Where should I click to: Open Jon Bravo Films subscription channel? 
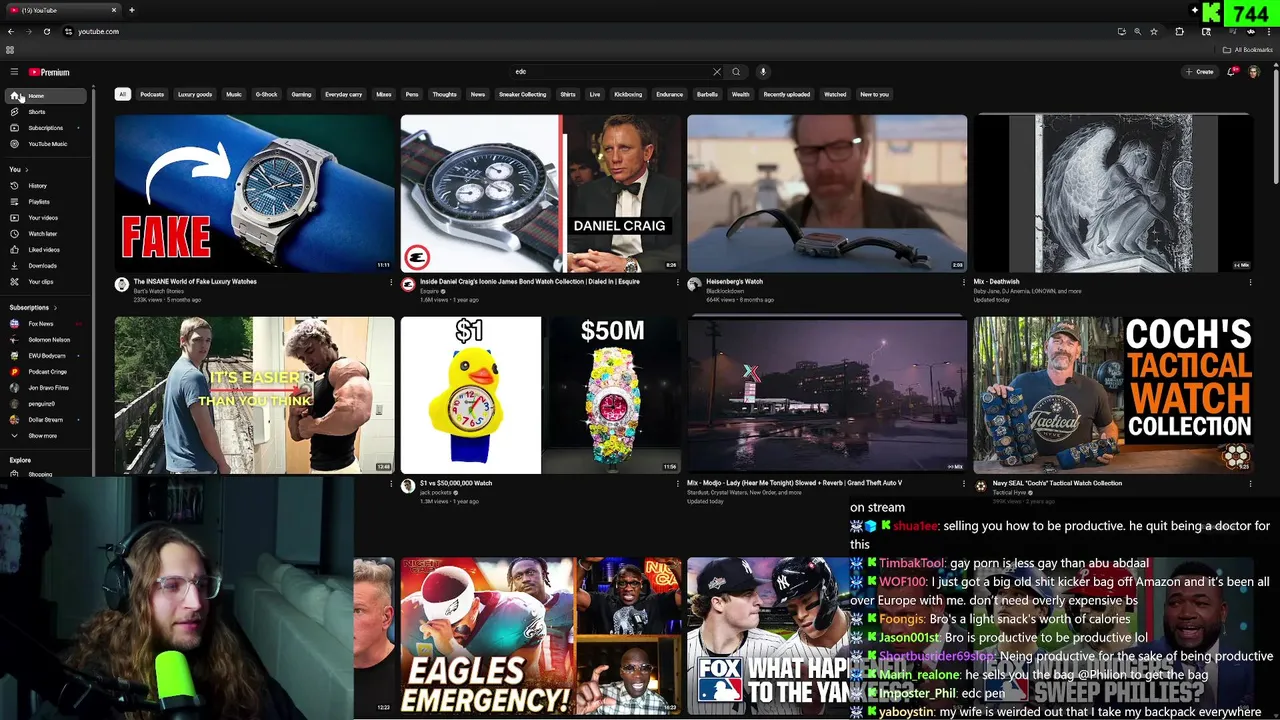[x=46, y=388]
